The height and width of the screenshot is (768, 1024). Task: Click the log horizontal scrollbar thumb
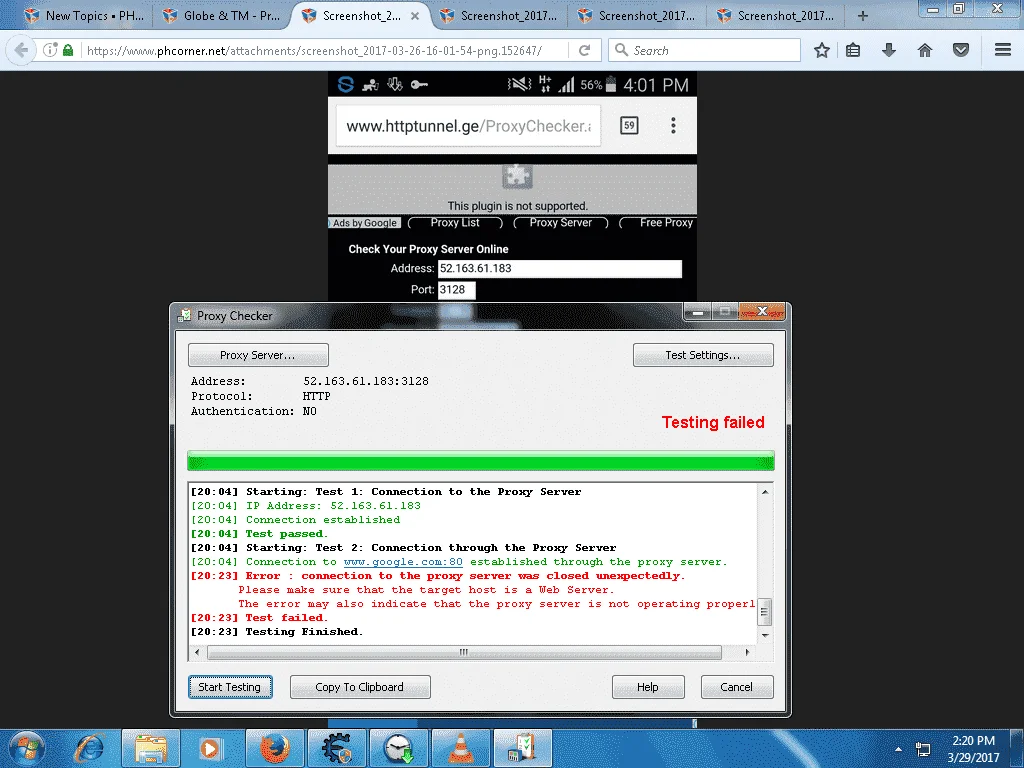[x=464, y=652]
